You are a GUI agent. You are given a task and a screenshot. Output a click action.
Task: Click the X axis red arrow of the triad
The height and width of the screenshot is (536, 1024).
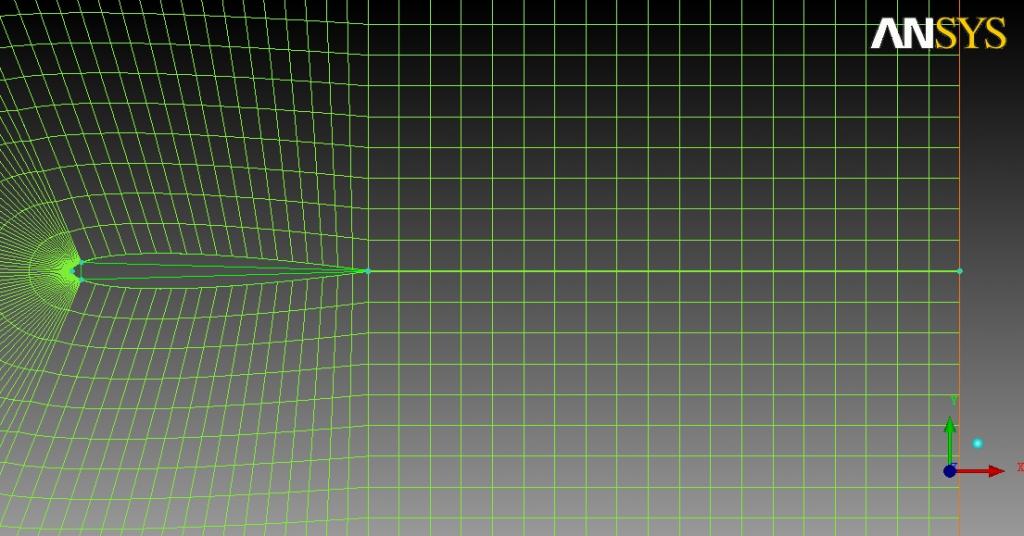coord(981,471)
